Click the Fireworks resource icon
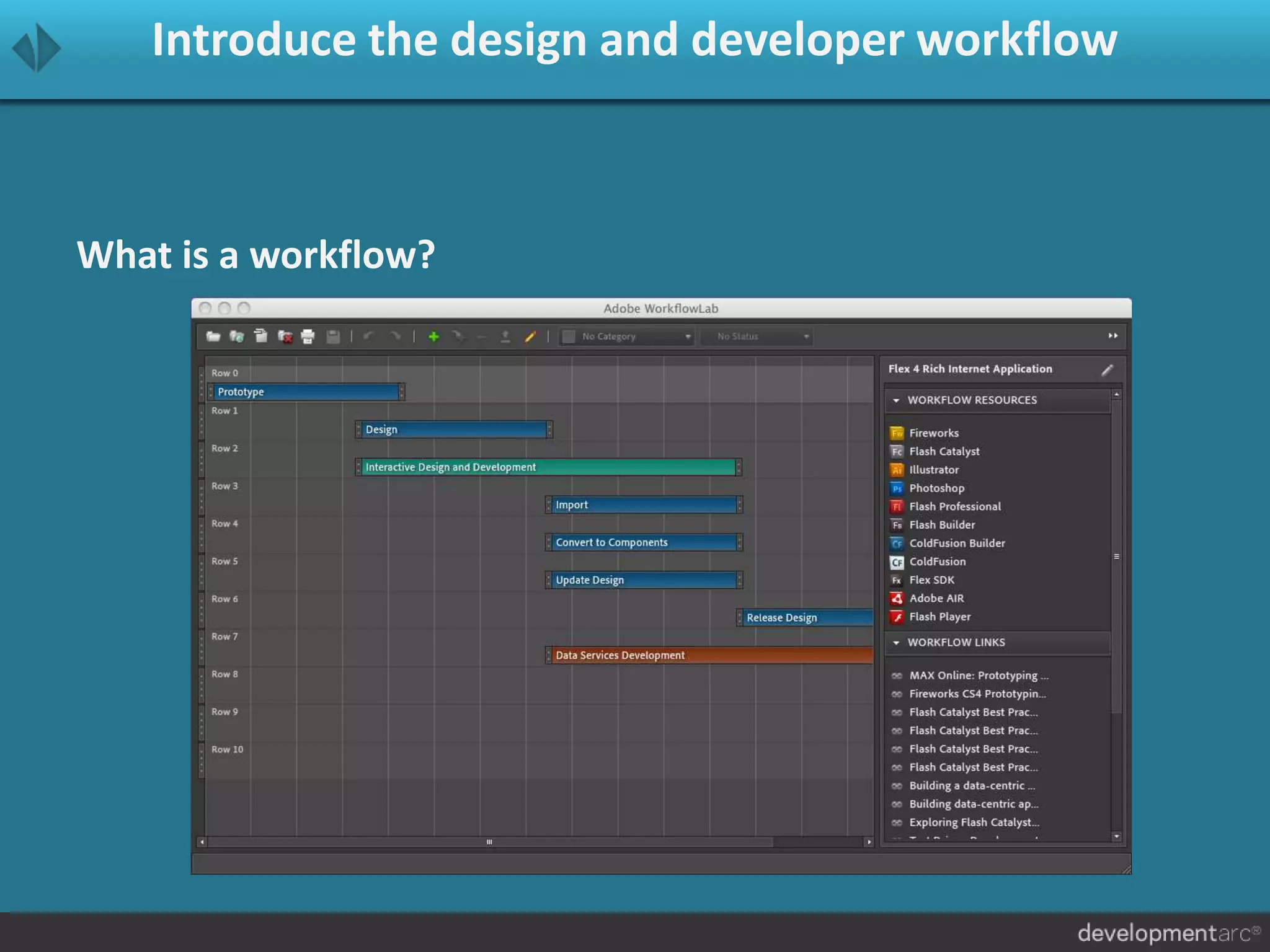This screenshot has width=1270, height=952. [x=897, y=433]
